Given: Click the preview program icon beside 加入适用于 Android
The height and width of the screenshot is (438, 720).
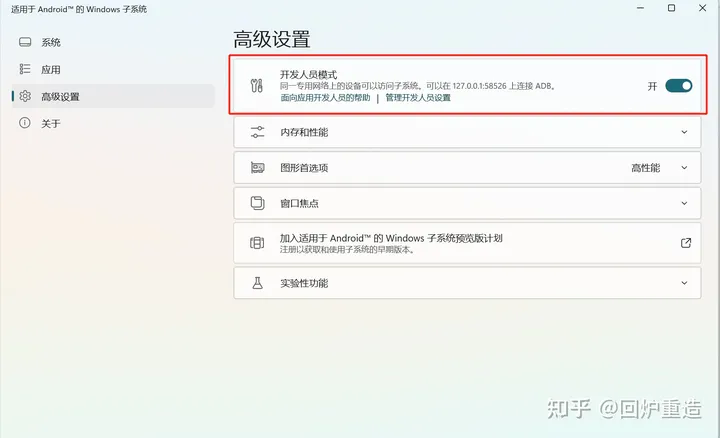Looking at the screenshot, I should click(x=257, y=243).
